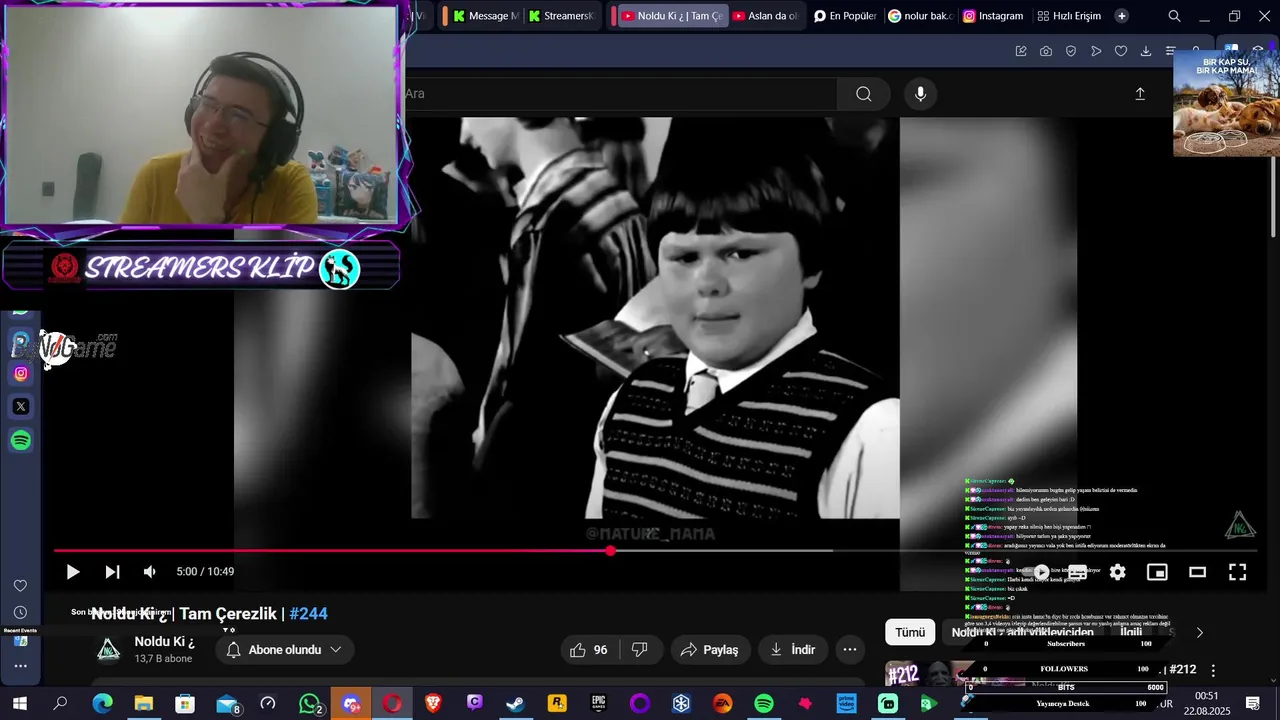Screen dimensions: 1280x720
Task: Dislike the video
Action: pyautogui.click(x=640, y=650)
